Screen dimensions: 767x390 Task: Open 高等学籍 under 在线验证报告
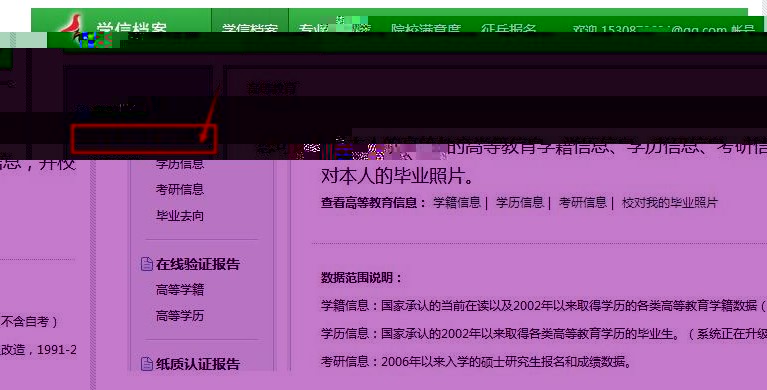pos(180,290)
